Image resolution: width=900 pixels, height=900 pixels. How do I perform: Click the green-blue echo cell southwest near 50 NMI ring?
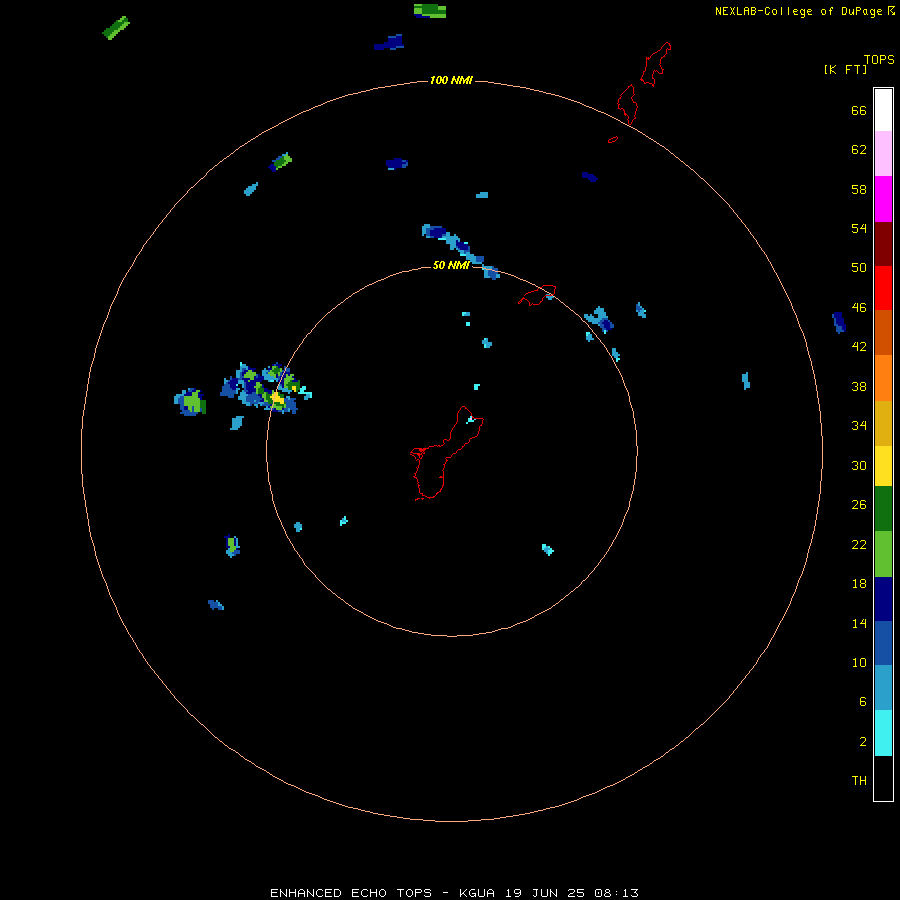click(x=232, y=546)
